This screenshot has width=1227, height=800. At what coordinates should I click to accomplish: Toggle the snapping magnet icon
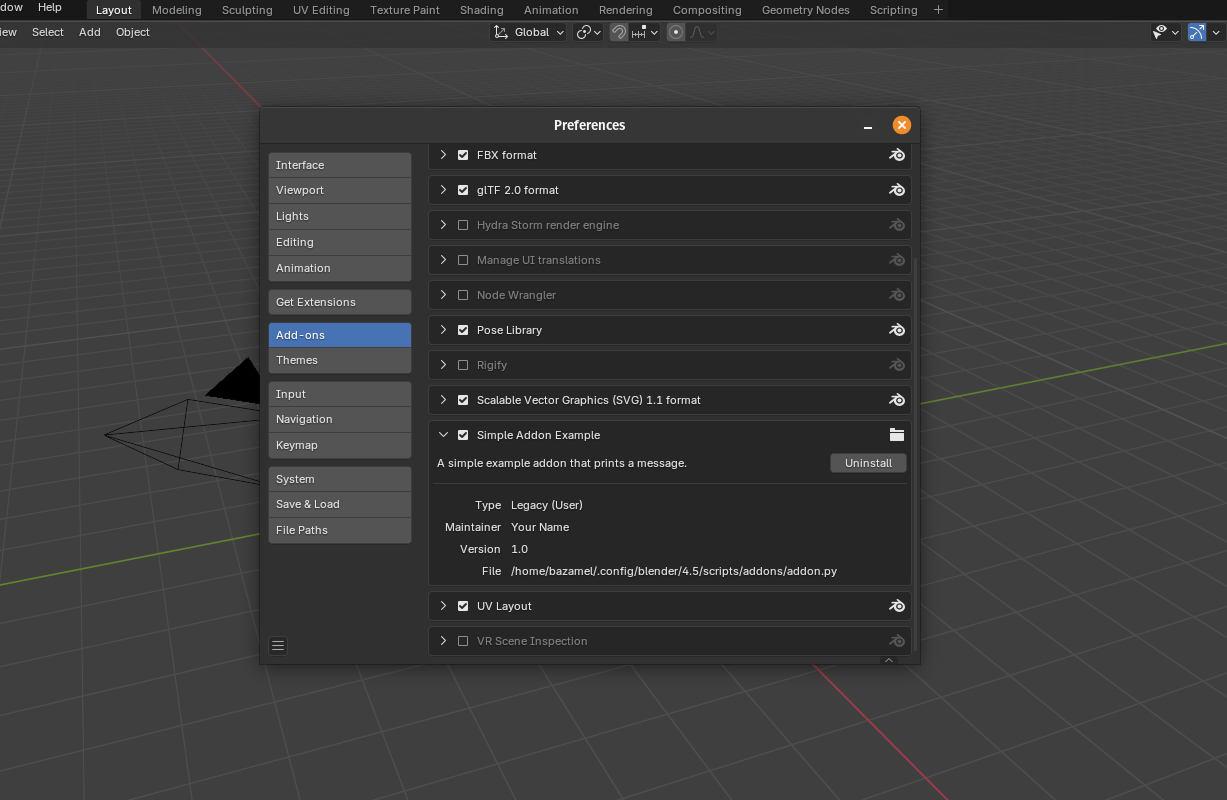pyautogui.click(x=619, y=32)
